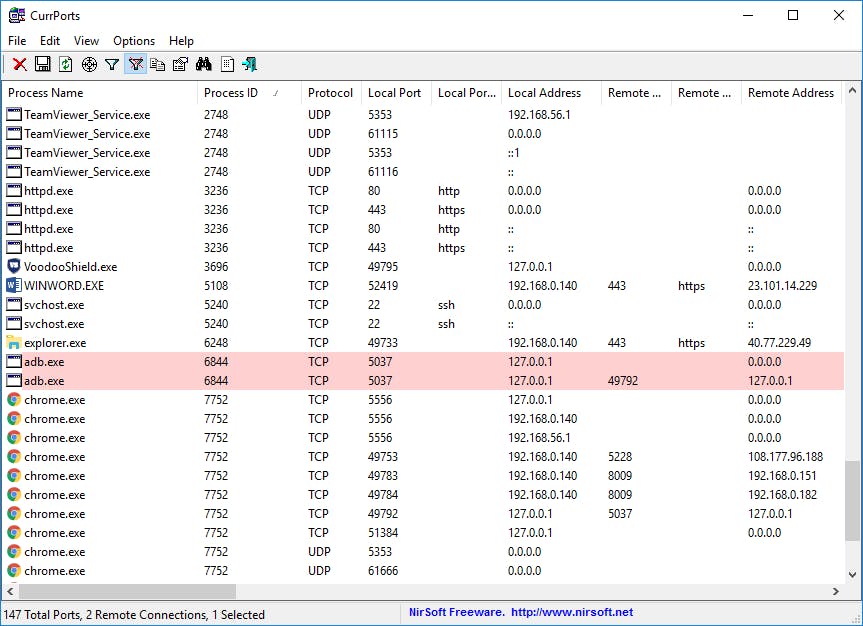The height and width of the screenshot is (626, 863).
Task: Click the vertical scrollbar up arrow
Action: (x=853, y=90)
